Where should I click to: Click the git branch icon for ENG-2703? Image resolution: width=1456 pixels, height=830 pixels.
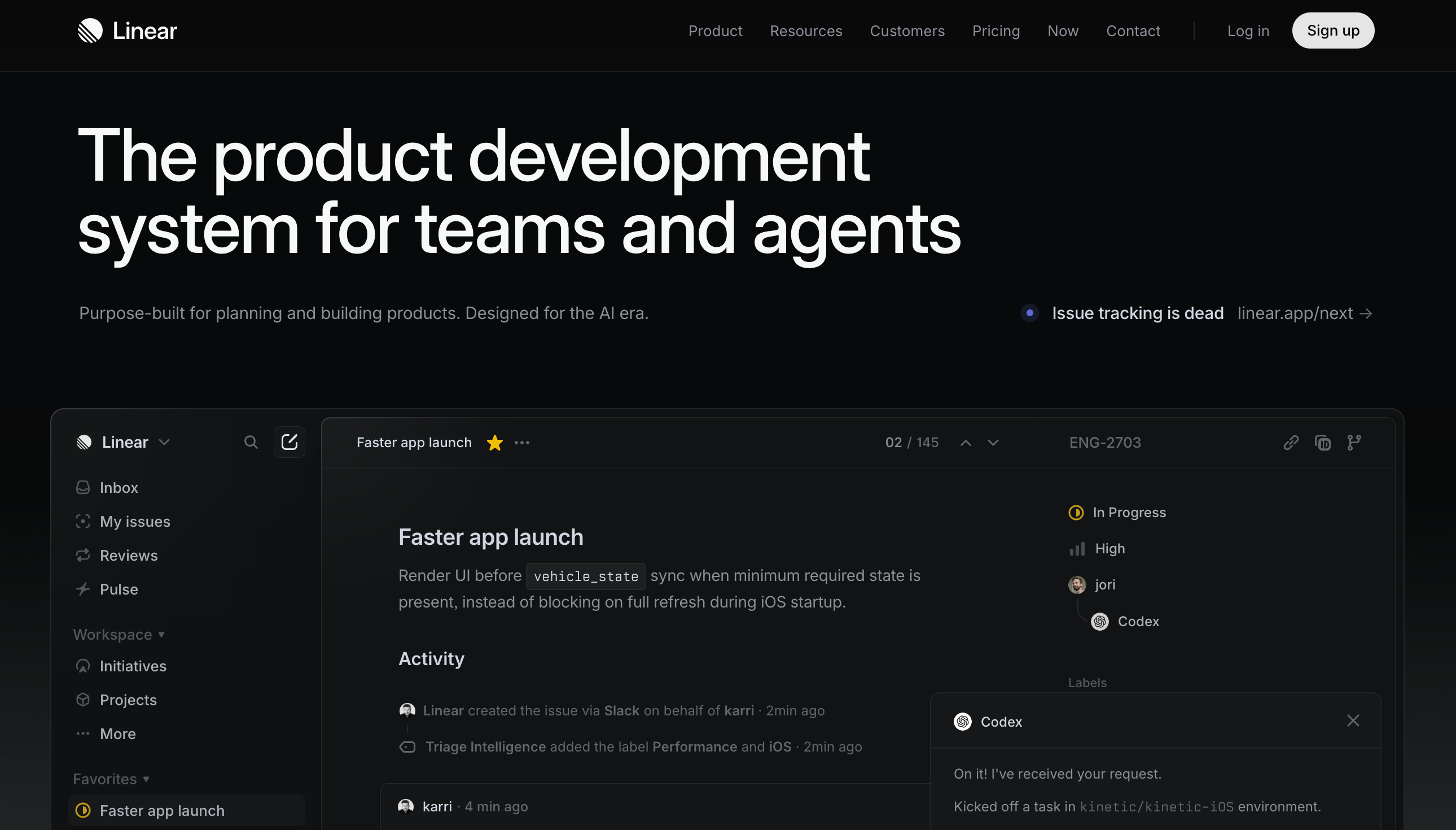(1354, 442)
